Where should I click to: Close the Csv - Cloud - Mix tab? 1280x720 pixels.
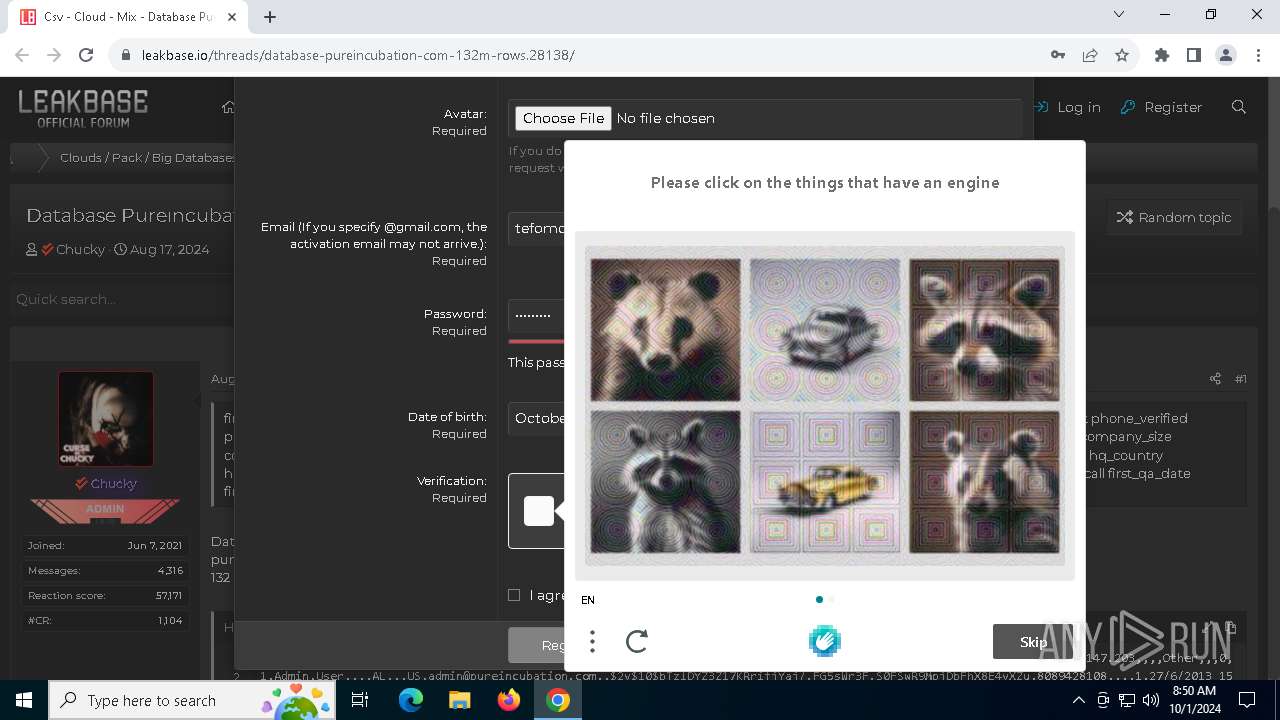[x=234, y=17]
